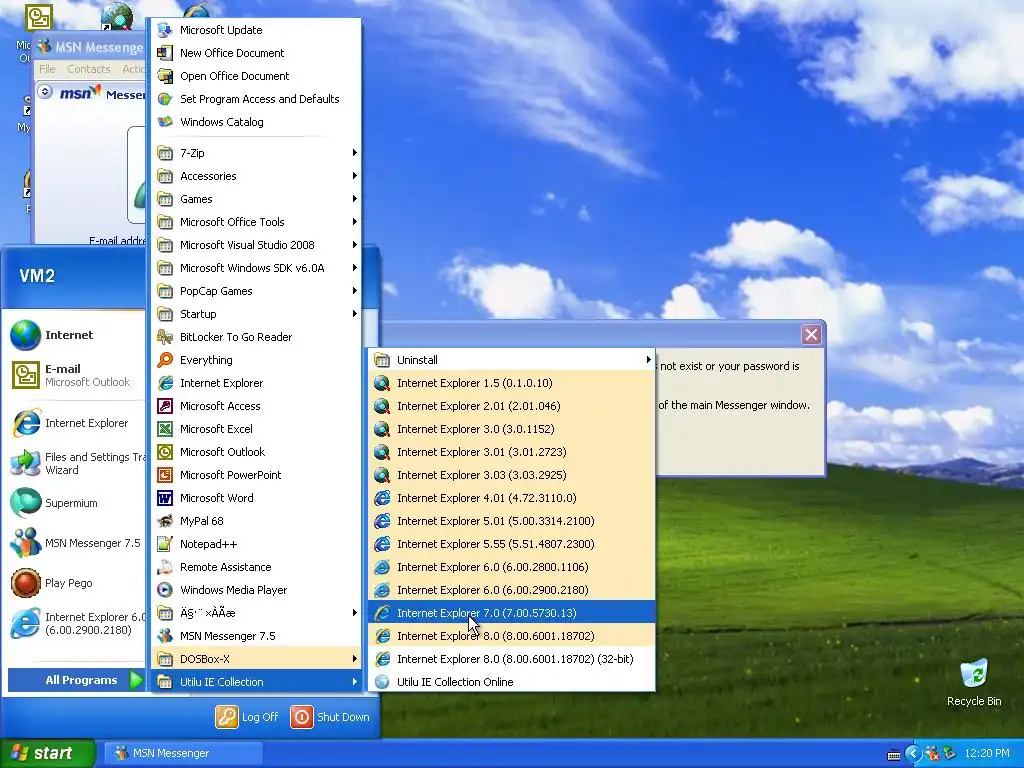Show hidden system tray icons arrow
The width and height of the screenshot is (1024, 768).
point(913,754)
